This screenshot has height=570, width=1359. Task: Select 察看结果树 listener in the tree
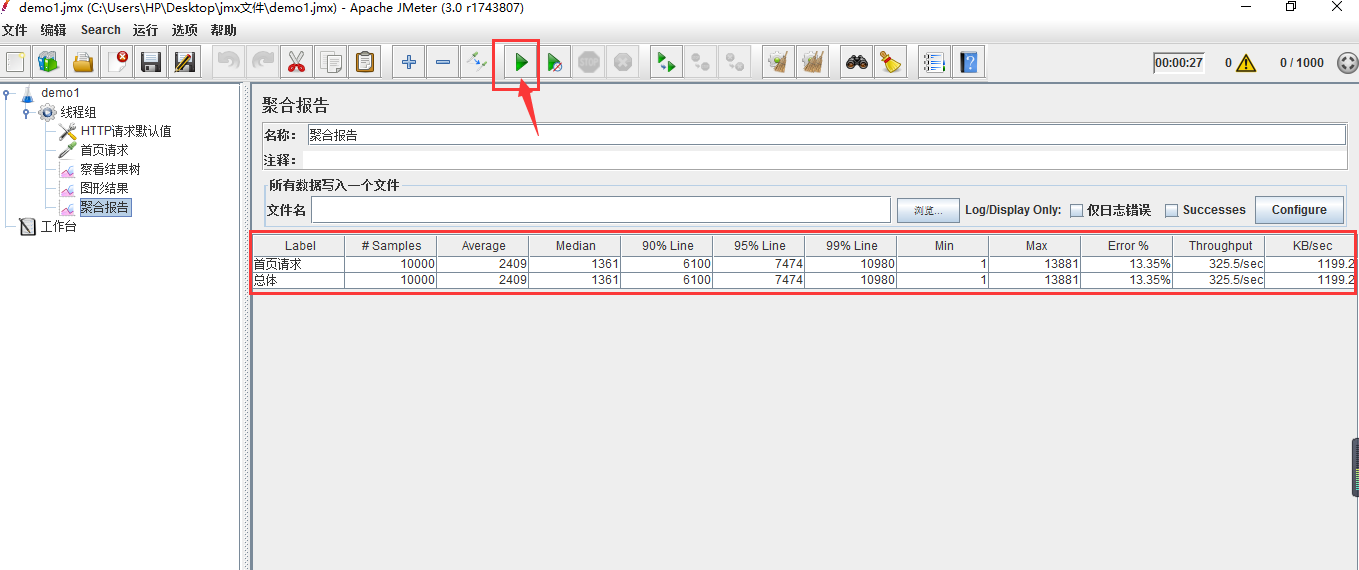tap(110, 169)
